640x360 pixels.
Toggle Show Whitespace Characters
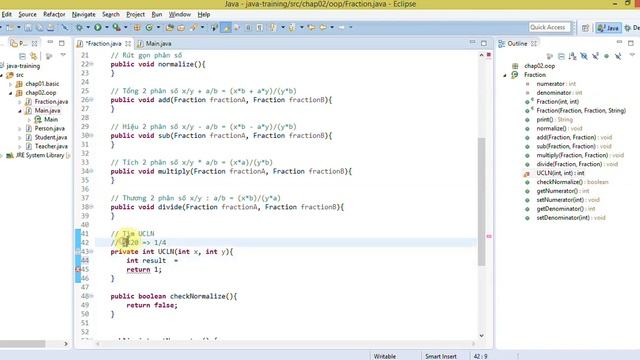260,28
